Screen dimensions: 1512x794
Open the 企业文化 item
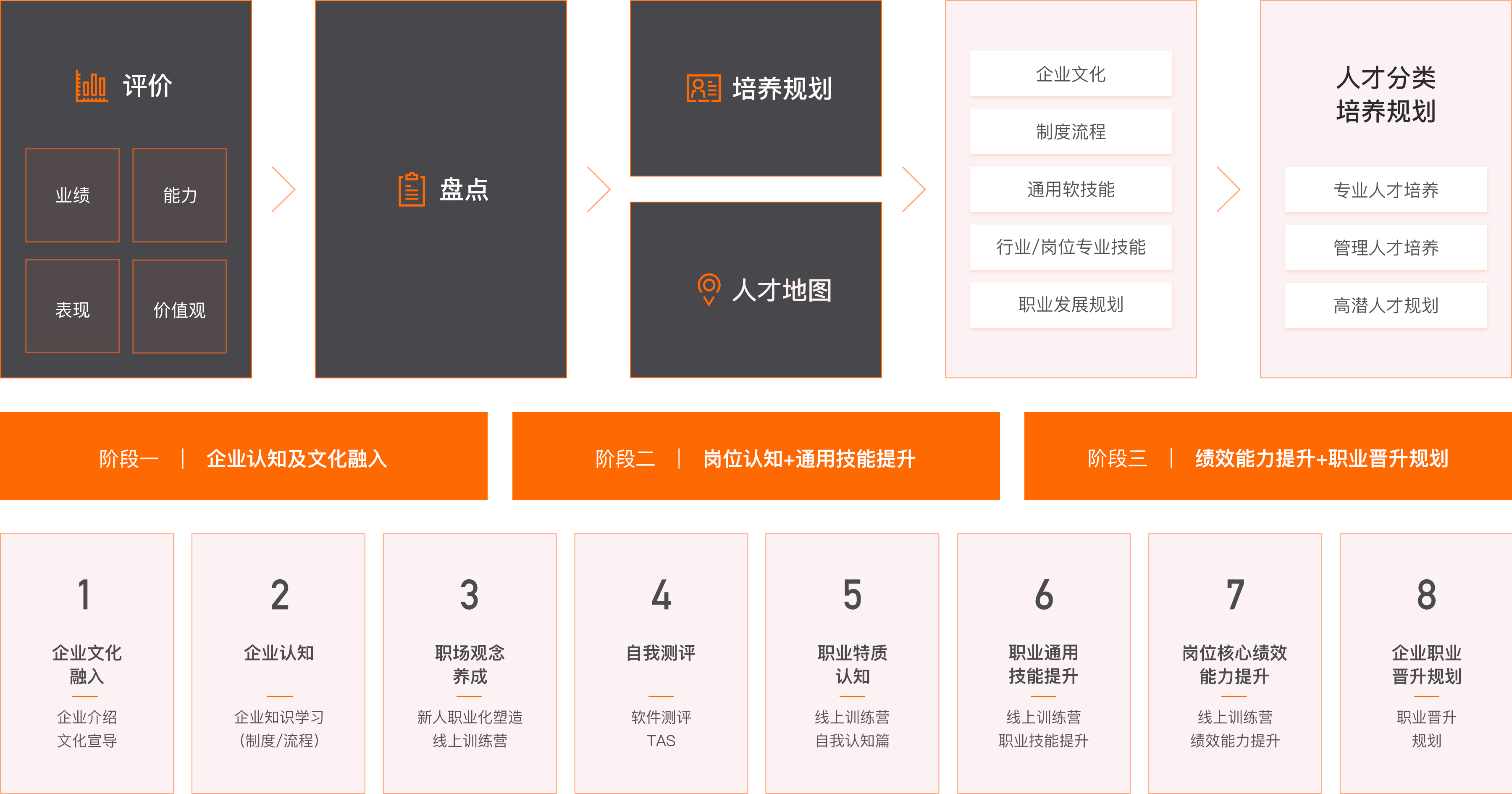[1071, 74]
